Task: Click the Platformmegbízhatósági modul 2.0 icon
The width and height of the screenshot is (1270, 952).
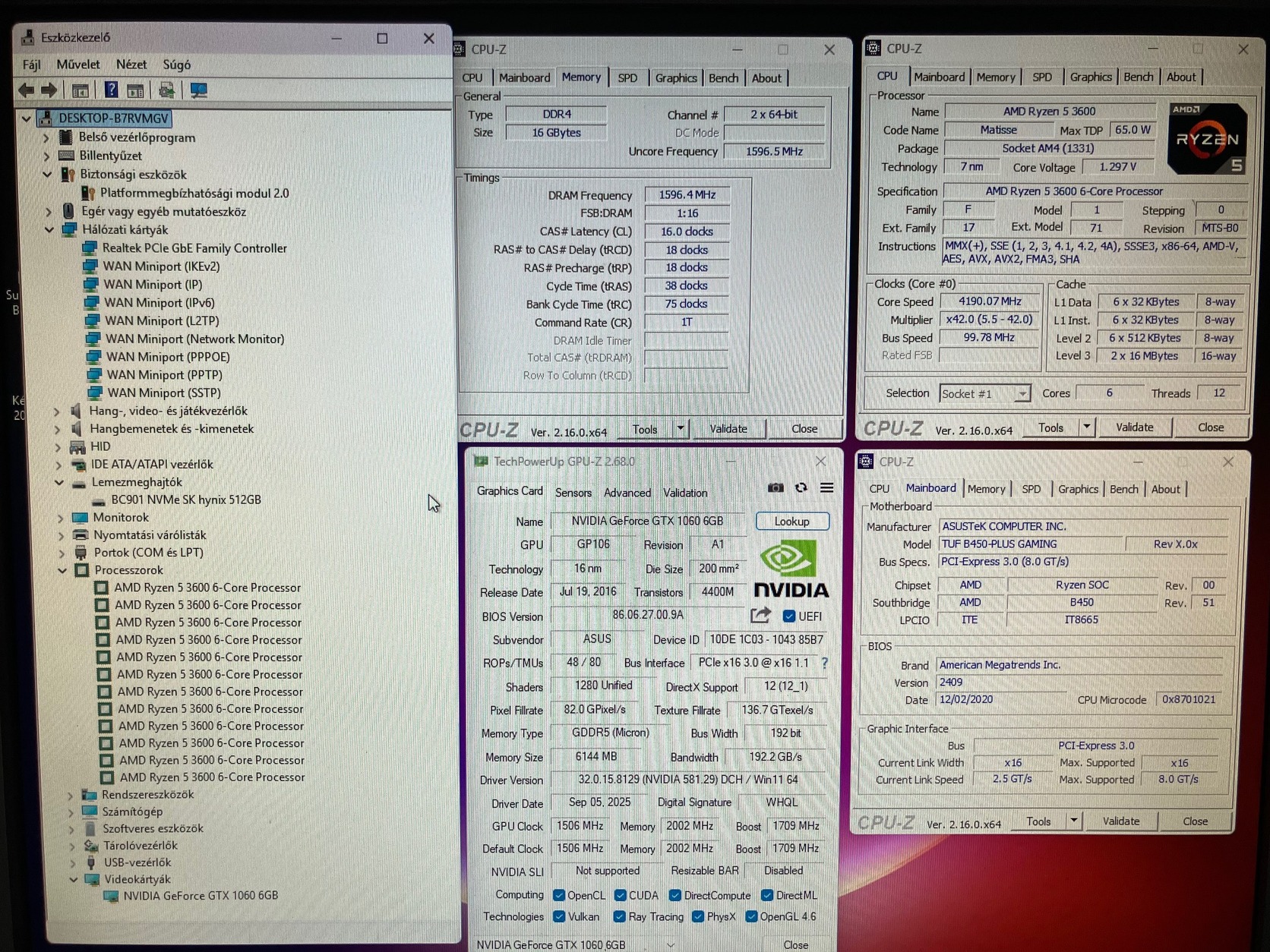Action: 88,193
